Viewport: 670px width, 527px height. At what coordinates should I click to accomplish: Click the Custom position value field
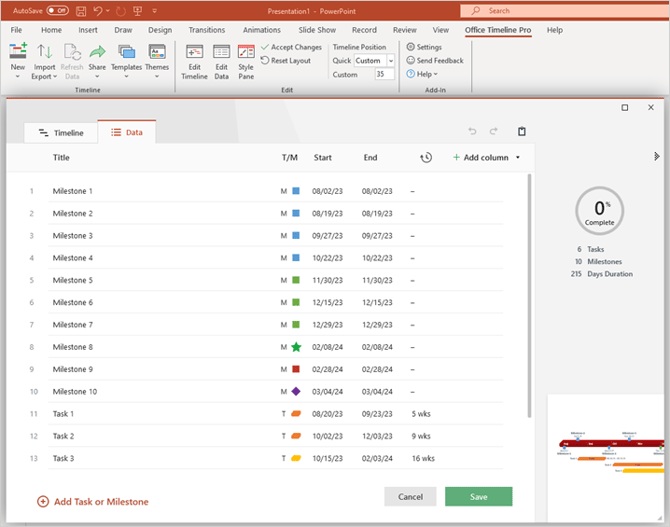point(384,74)
